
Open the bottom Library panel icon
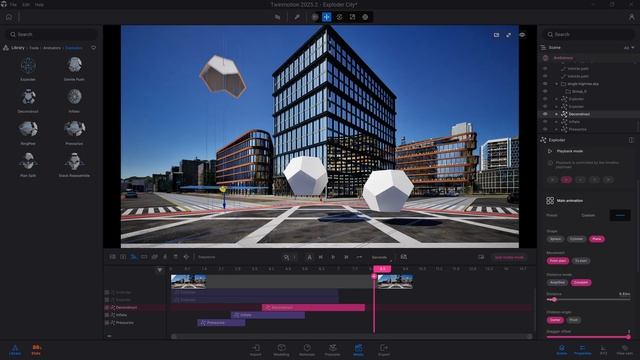15,350
